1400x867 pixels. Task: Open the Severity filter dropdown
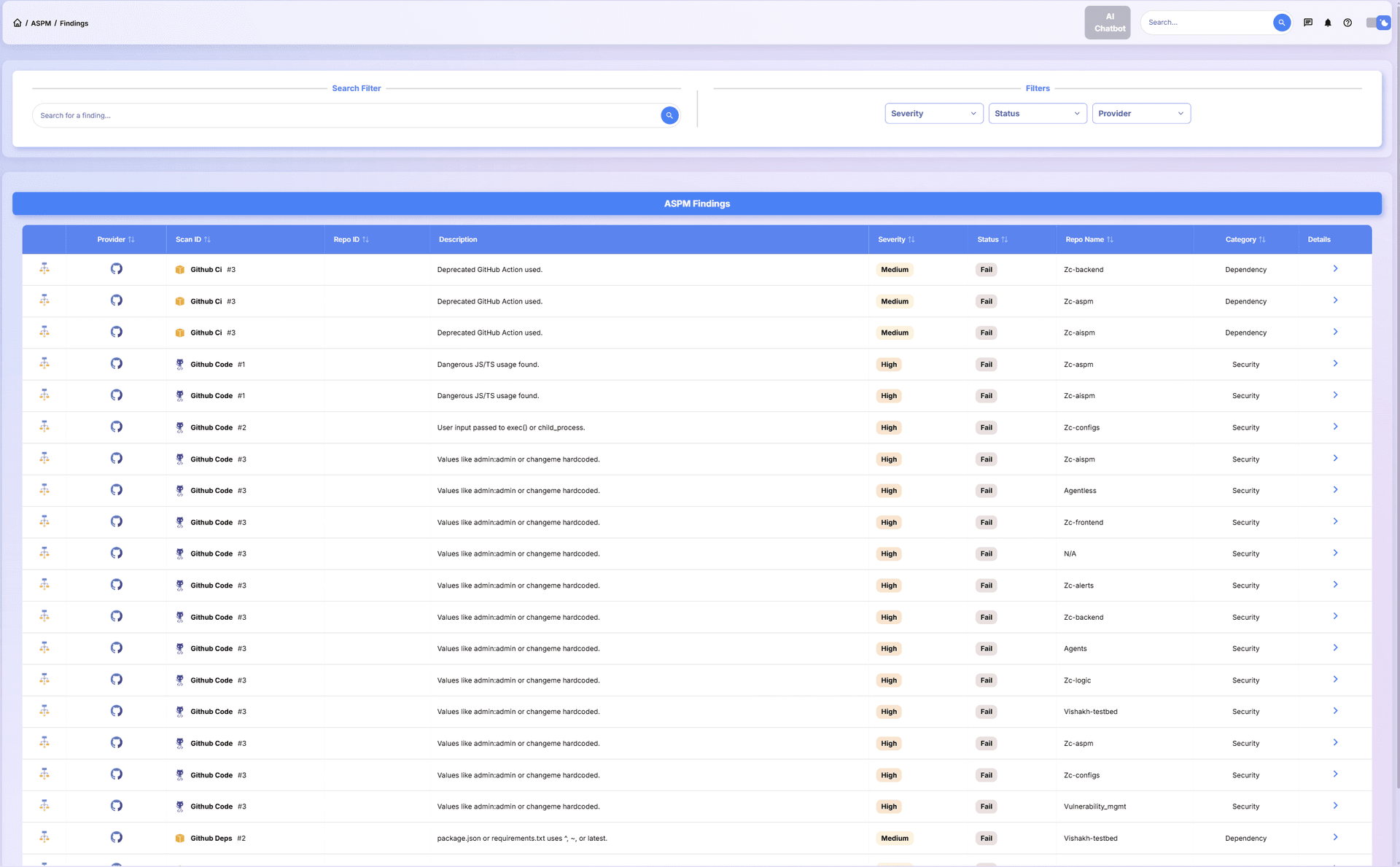point(933,114)
